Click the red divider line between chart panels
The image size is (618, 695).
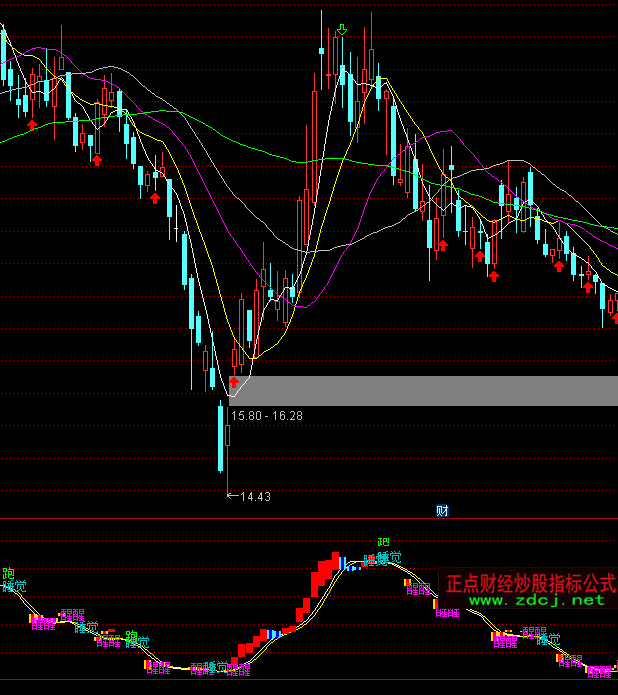300,519
